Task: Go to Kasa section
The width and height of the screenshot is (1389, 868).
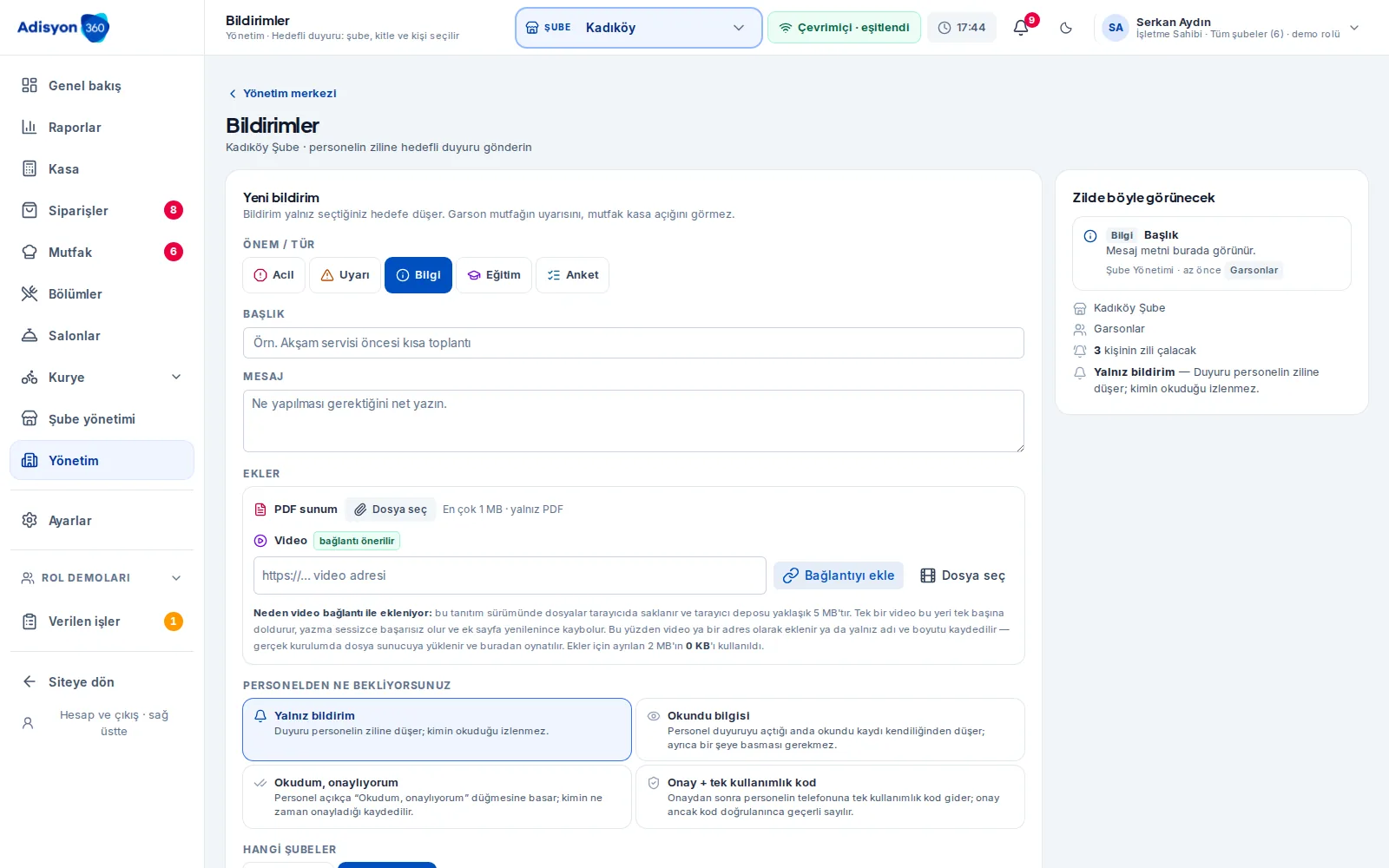Action: tap(102, 169)
